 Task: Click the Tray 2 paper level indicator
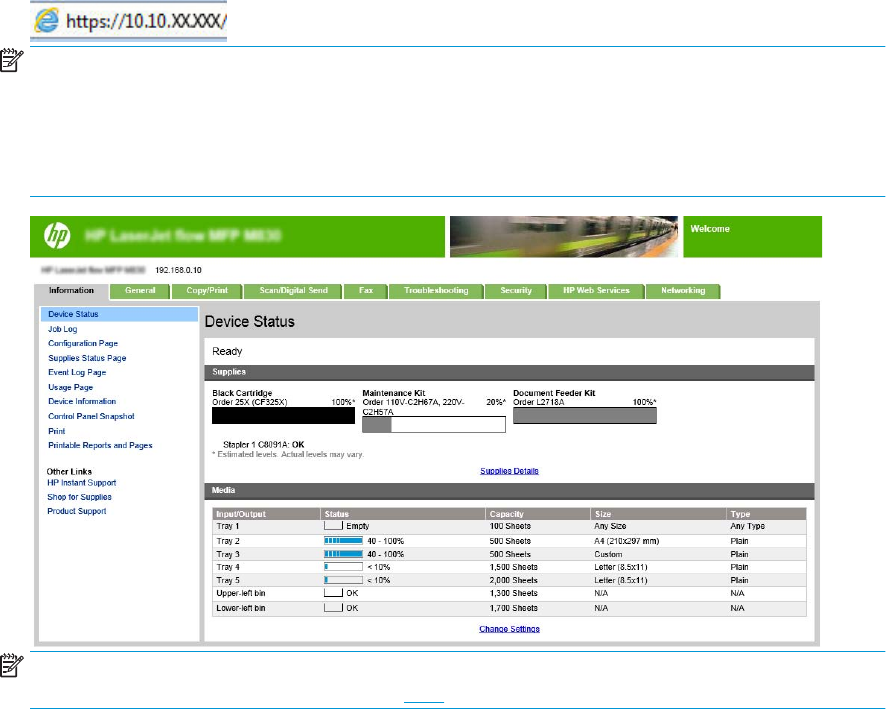(x=342, y=538)
